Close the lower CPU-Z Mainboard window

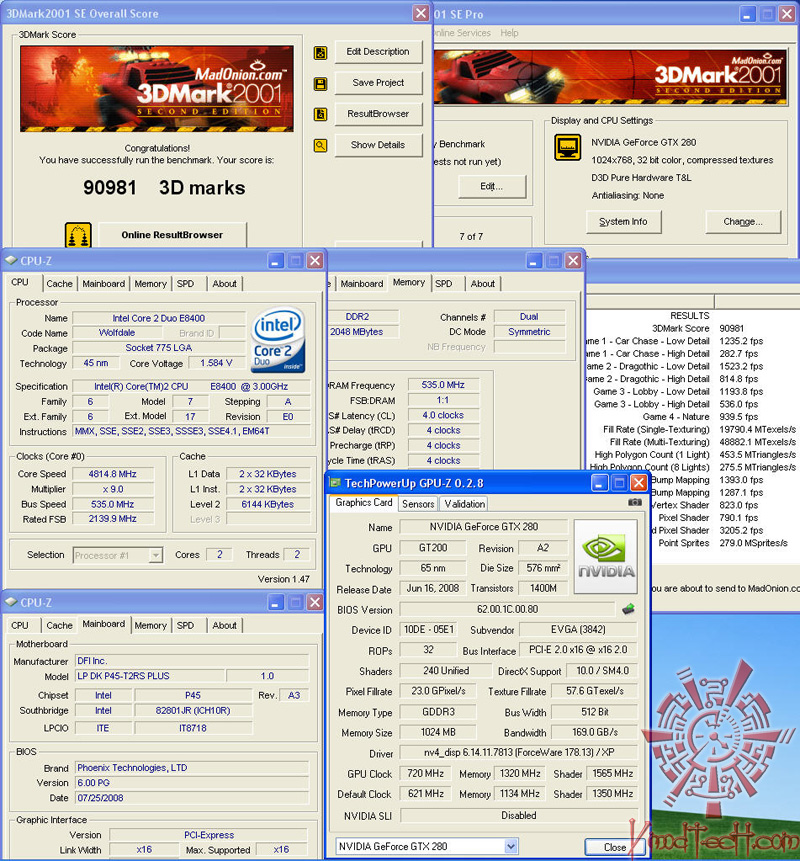(315, 602)
